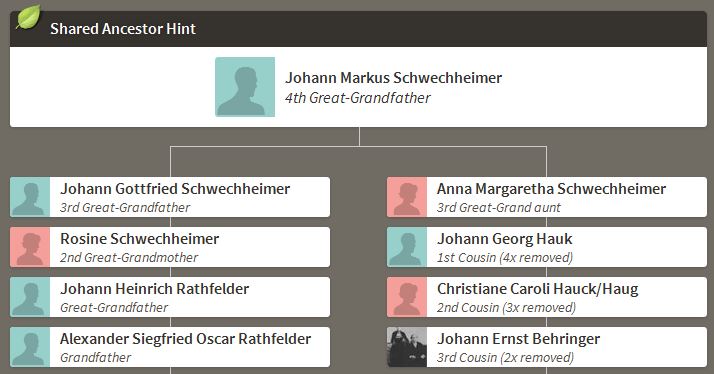Screen dimensions: 714x374
Task: Open Anna Margaretha Schwechheimer's name link
Action: pos(551,189)
